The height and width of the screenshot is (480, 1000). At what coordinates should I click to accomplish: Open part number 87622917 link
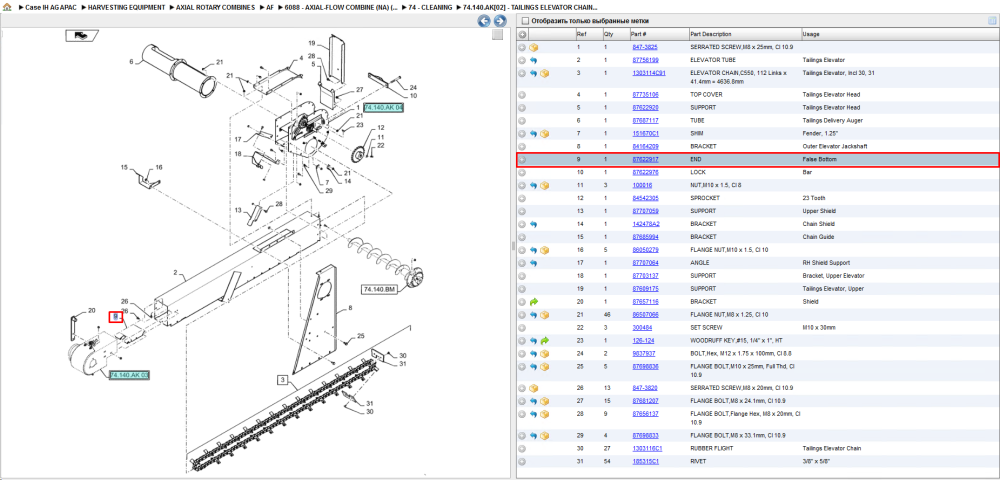pos(645,159)
